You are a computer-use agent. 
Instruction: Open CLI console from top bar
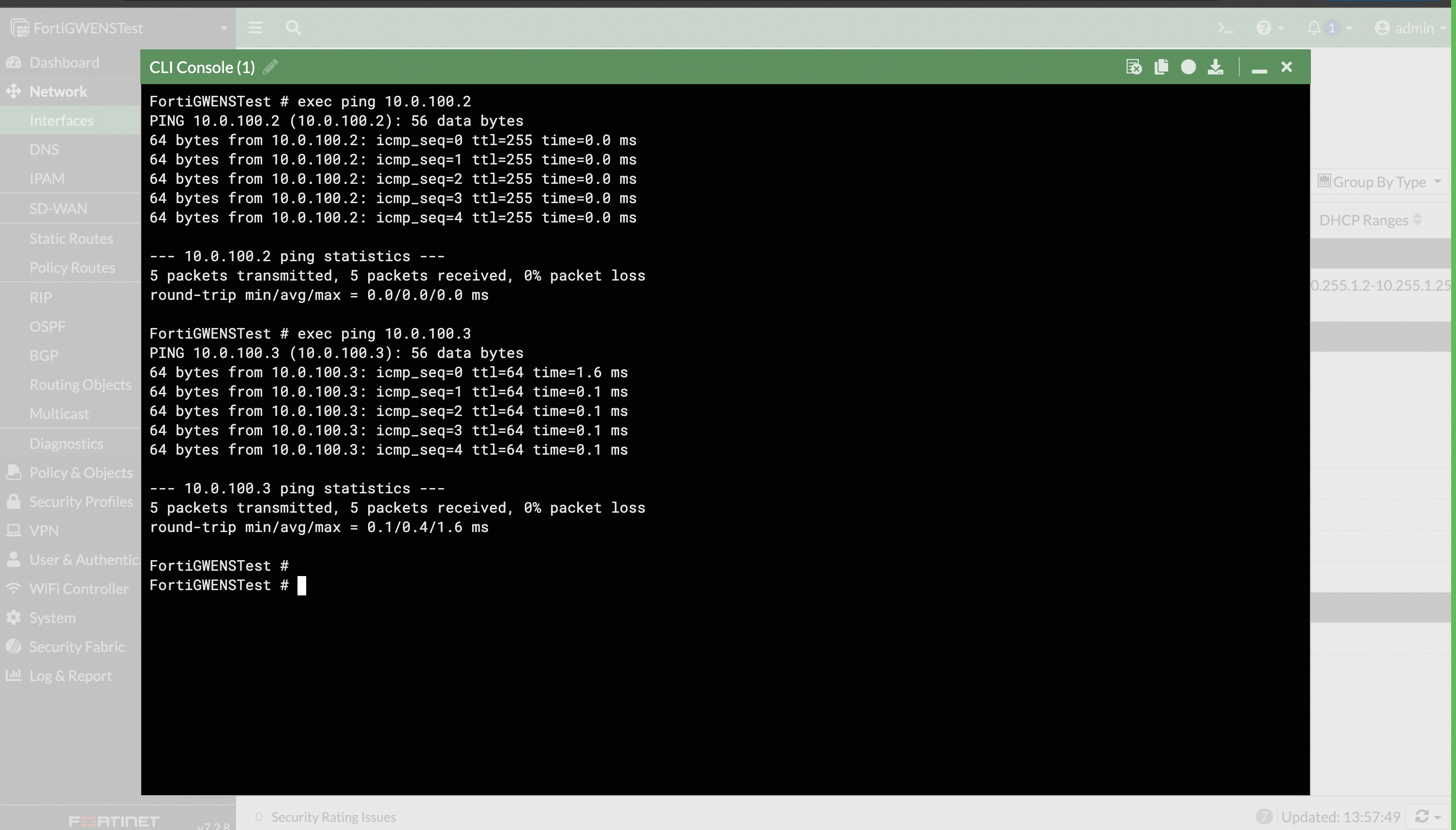coord(1225,28)
